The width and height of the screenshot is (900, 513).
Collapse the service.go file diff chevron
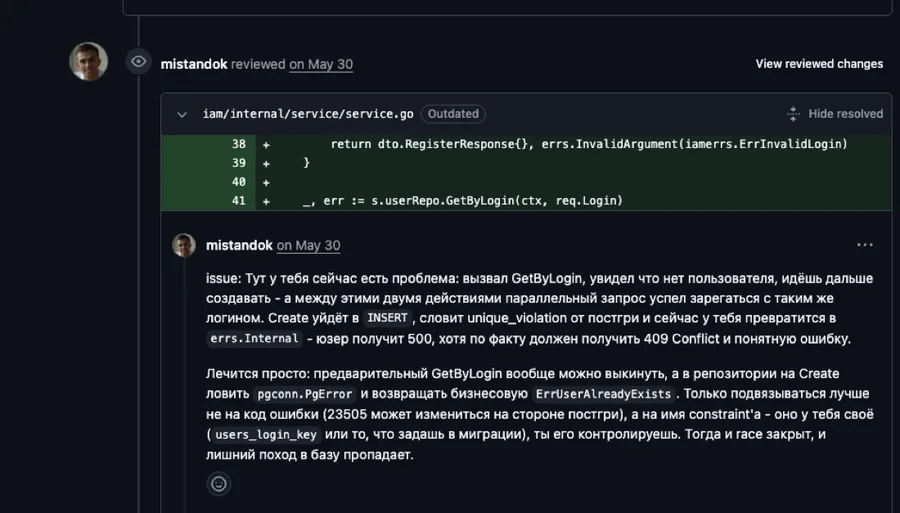[182, 114]
